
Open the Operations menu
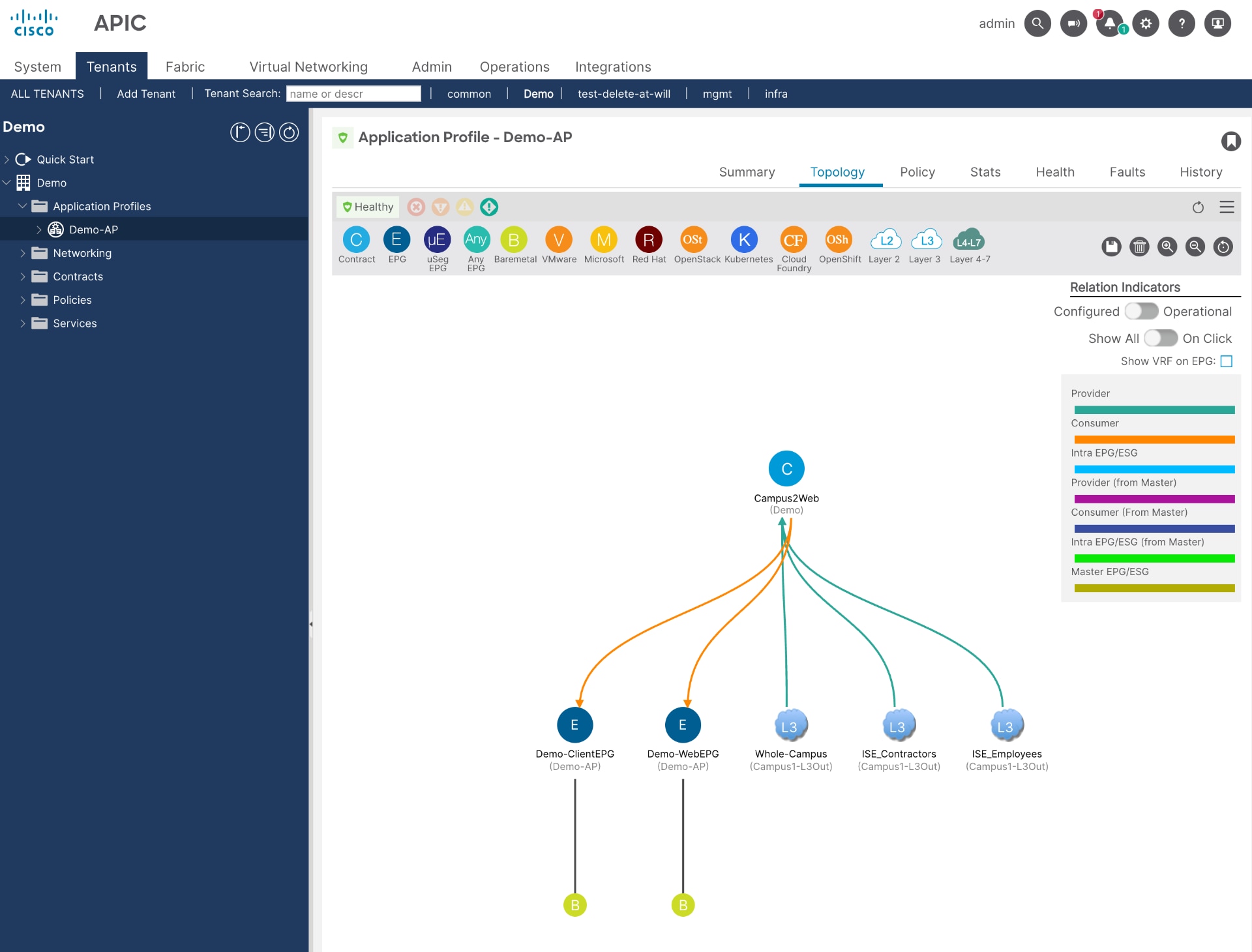[514, 67]
